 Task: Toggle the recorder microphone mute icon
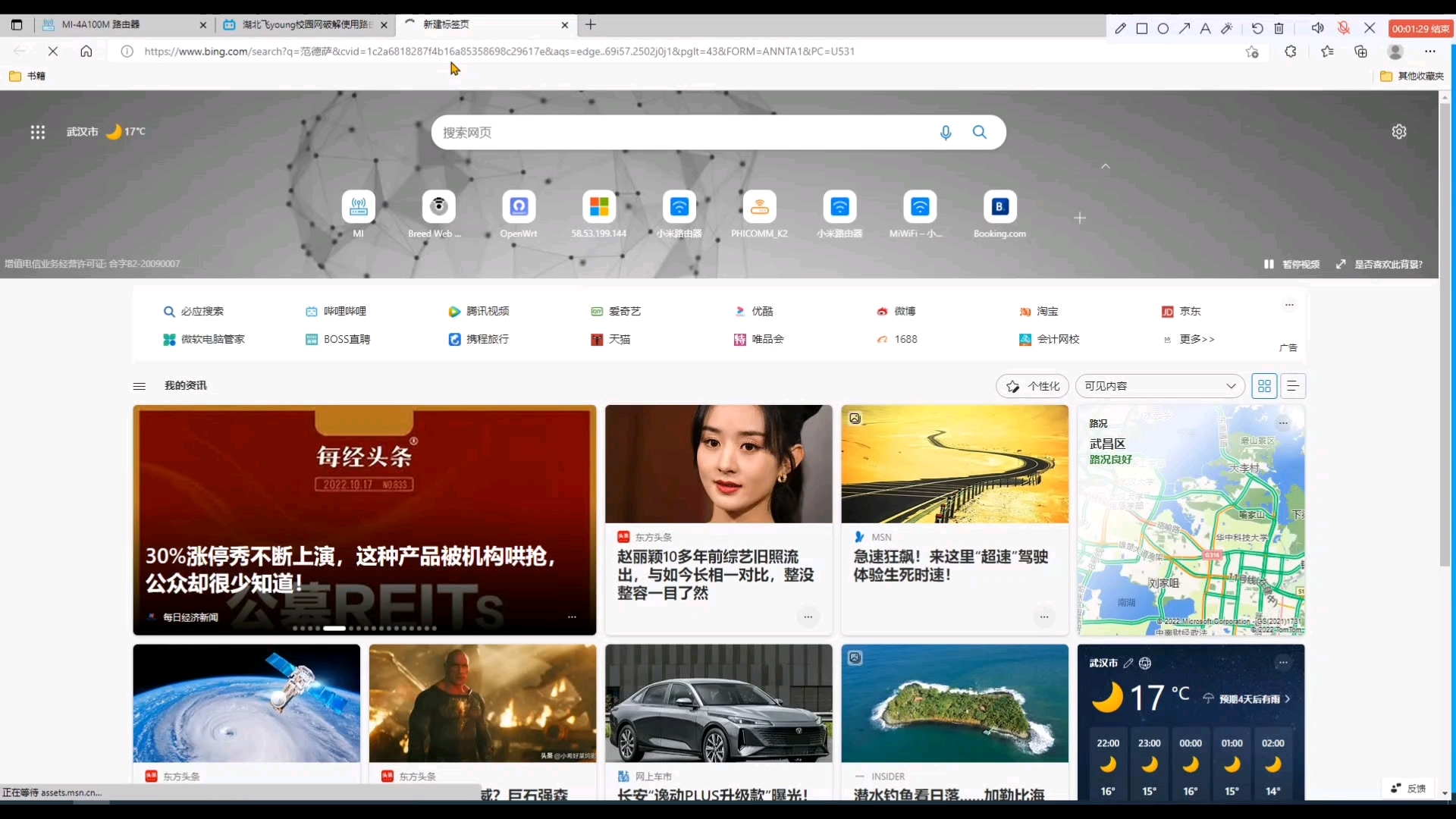pos(1344,28)
